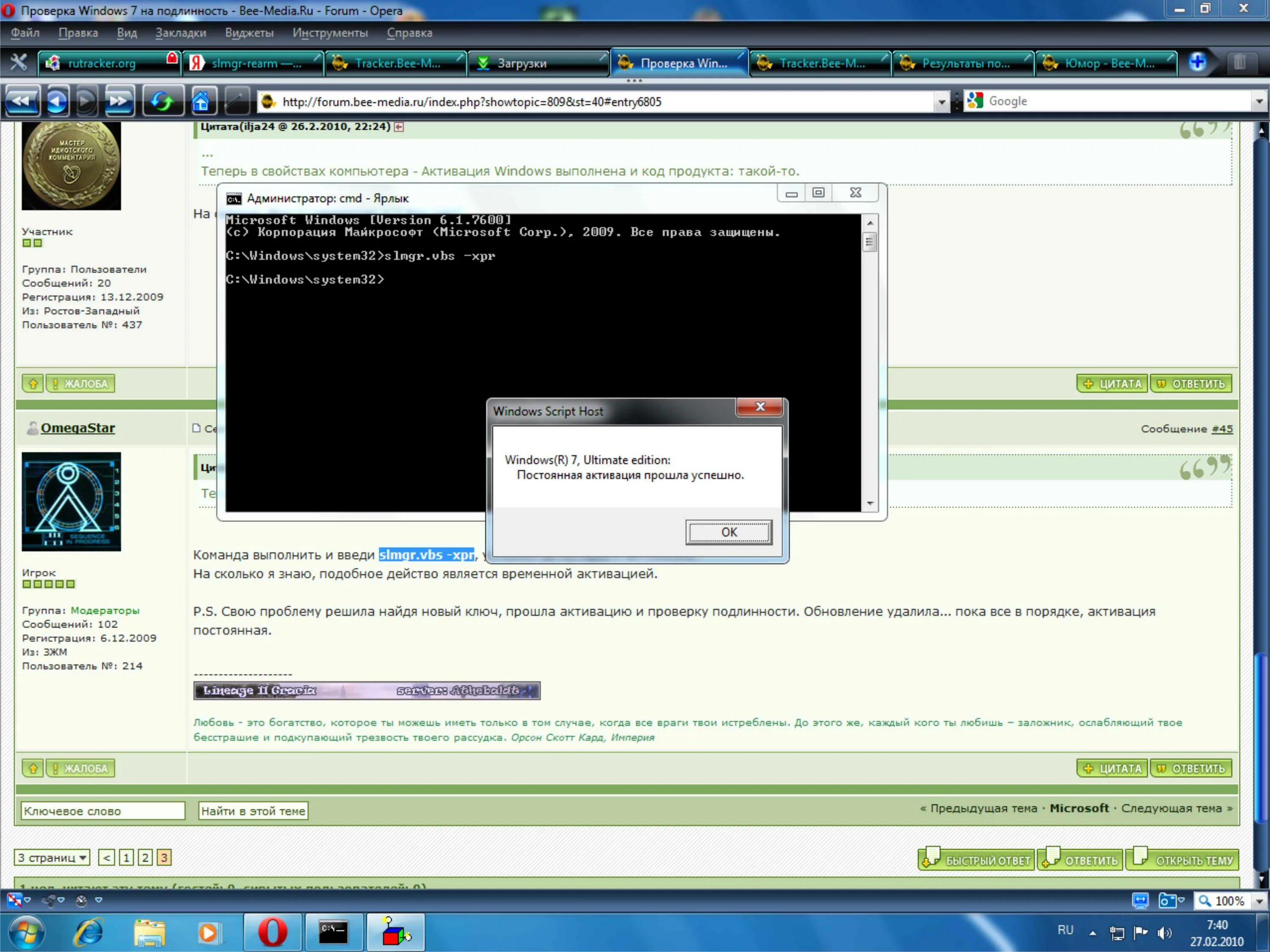Click the cmd window title bar icon
This screenshot has width=1270, height=952.
pos(233,198)
